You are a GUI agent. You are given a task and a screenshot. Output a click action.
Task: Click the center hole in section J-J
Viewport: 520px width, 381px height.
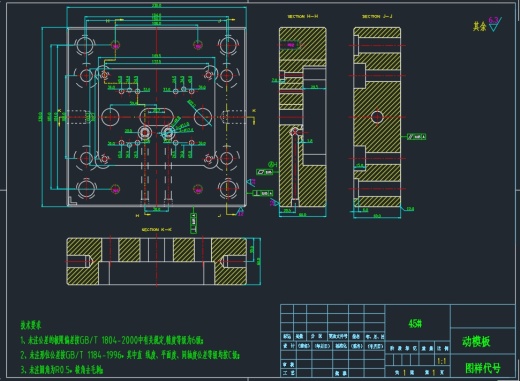(x=377, y=117)
